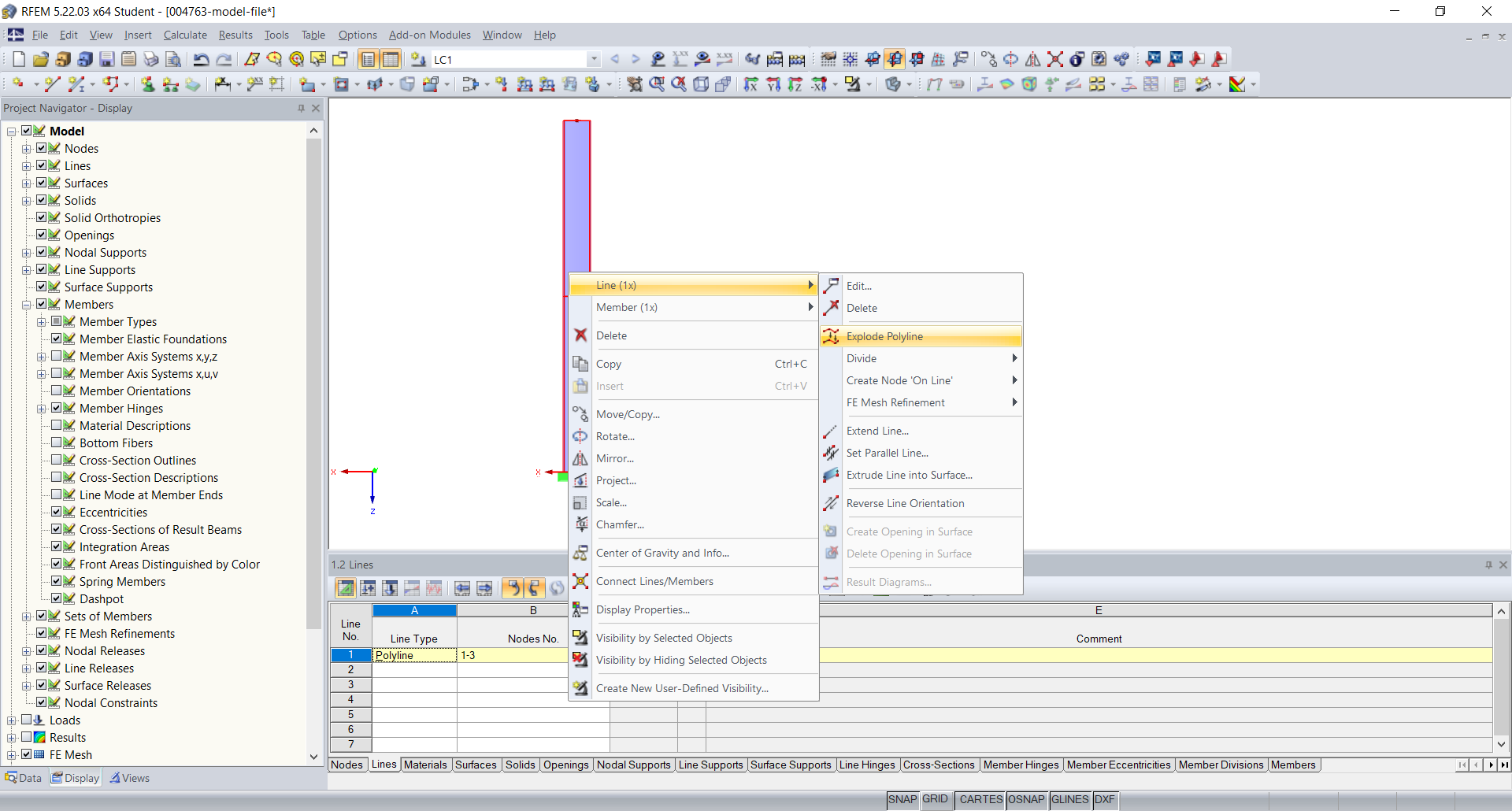Toggle SNAP in the status bar
This screenshot has height=811, width=1512.
point(902,799)
